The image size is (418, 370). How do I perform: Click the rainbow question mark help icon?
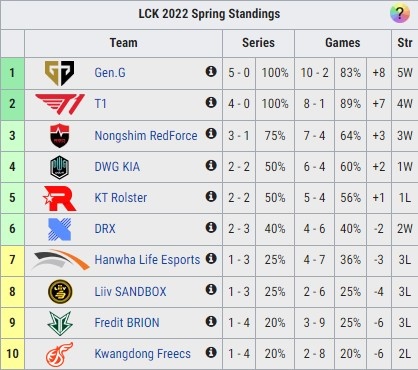click(400, 14)
